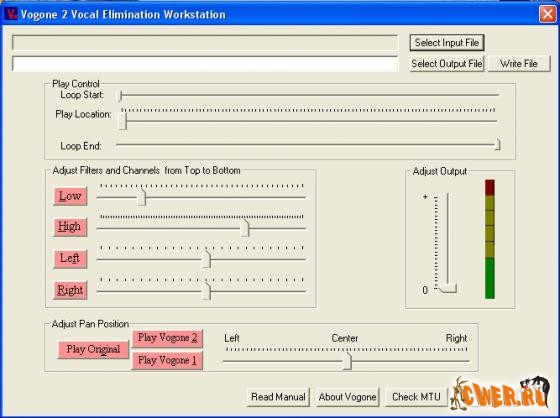Screen dimensions: 560x418
Task: Click the output level meter
Action: pos(490,239)
